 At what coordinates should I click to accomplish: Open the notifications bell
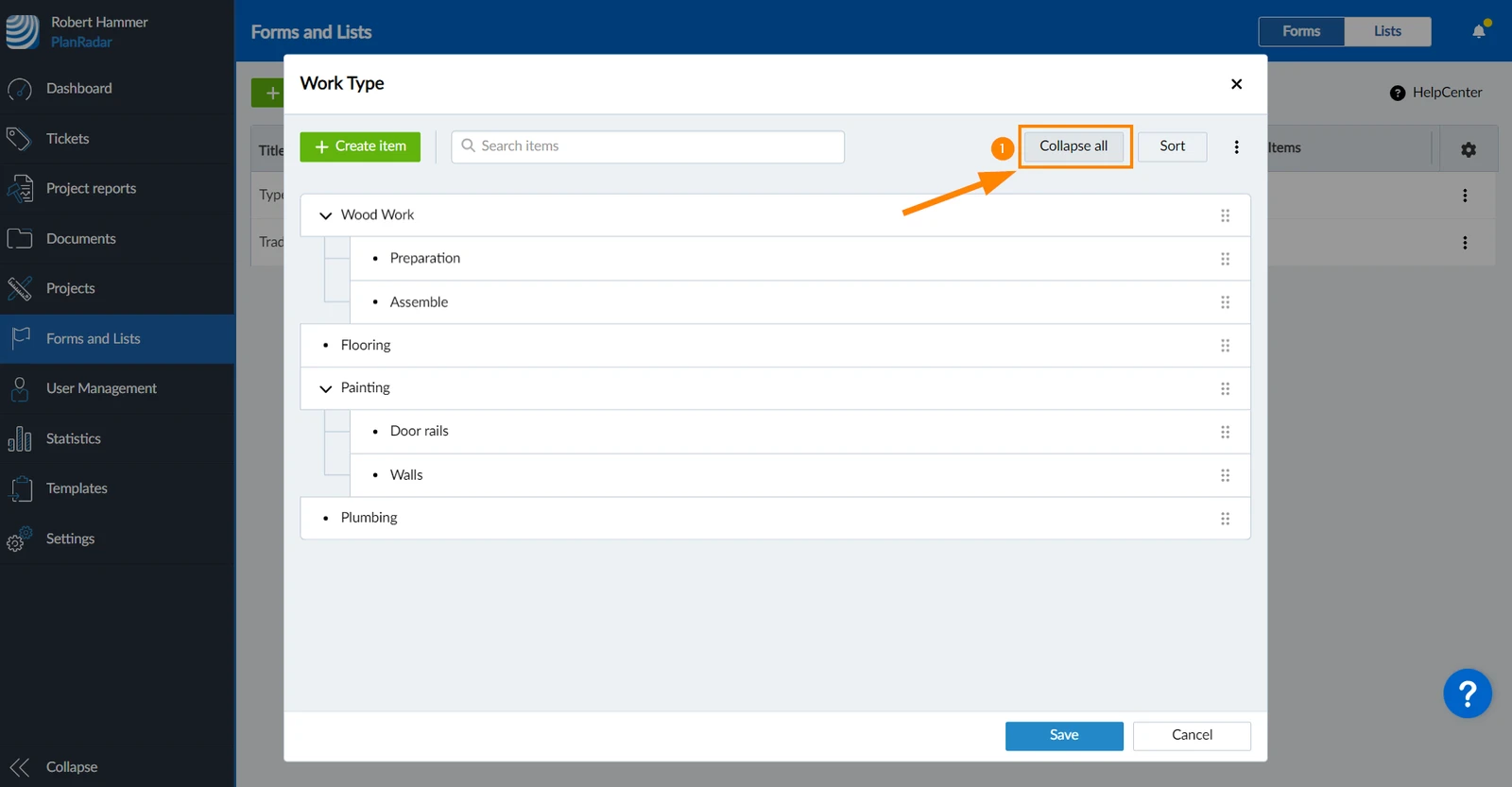[x=1479, y=31]
